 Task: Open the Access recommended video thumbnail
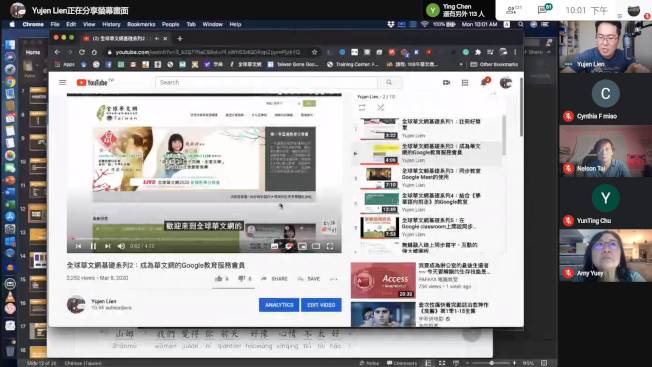pyautogui.click(x=383, y=280)
